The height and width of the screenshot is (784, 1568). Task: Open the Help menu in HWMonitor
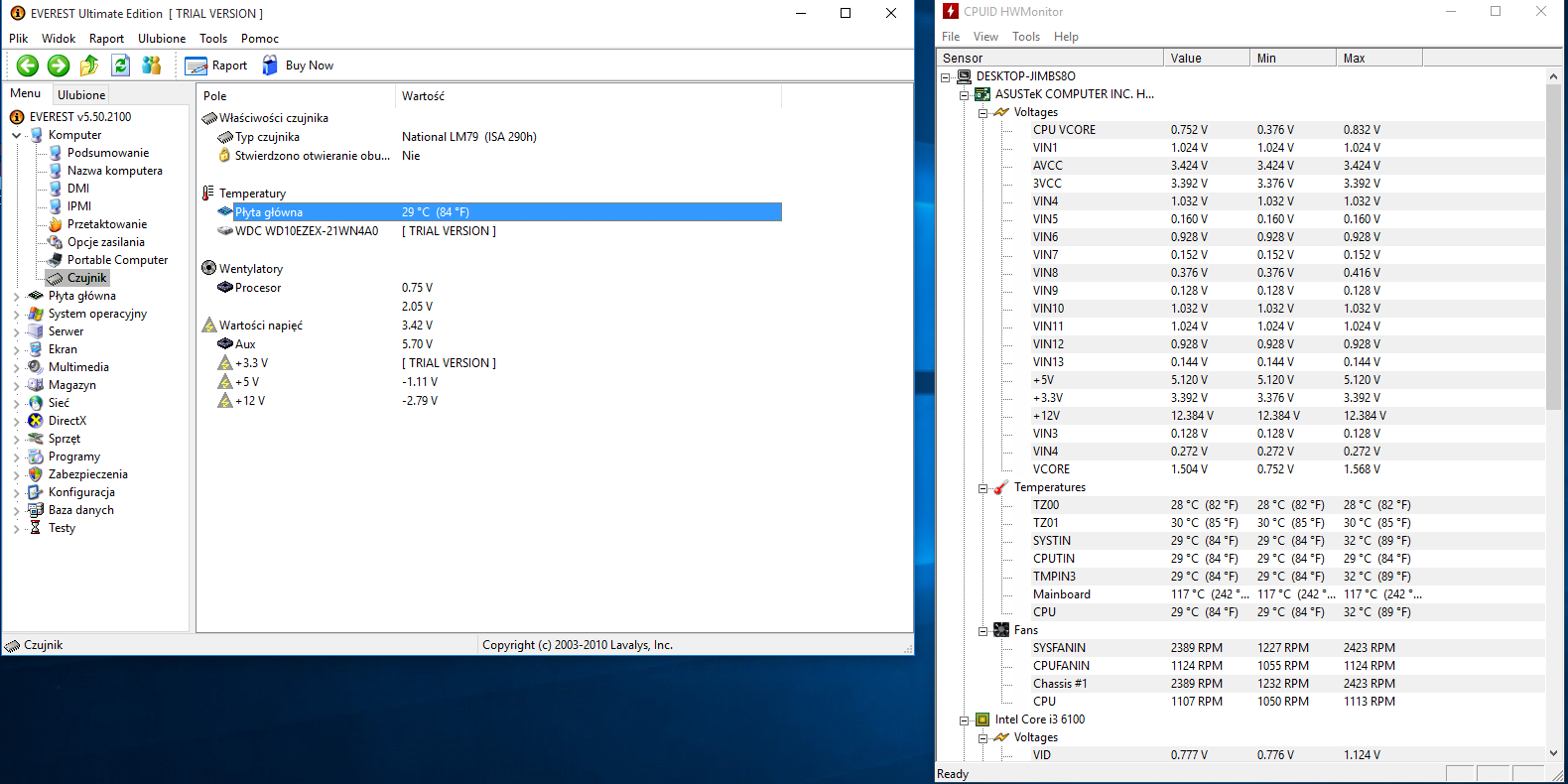pyautogui.click(x=1066, y=37)
